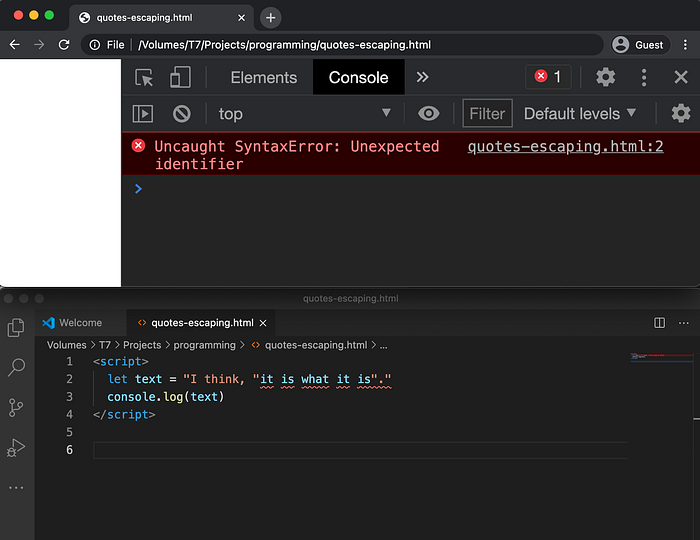The height and width of the screenshot is (540, 700).
Task: Open the Run and Debug view
Action: click(x=16, y=448)
